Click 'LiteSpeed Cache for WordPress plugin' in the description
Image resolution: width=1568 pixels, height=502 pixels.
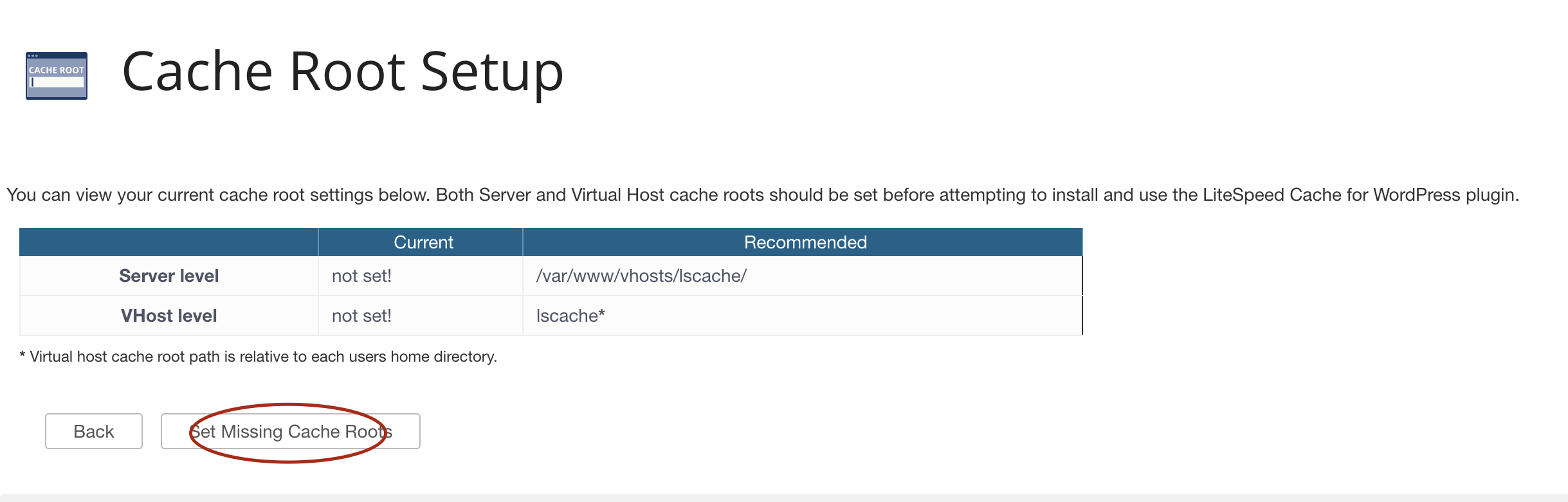tap(1360, 195)
